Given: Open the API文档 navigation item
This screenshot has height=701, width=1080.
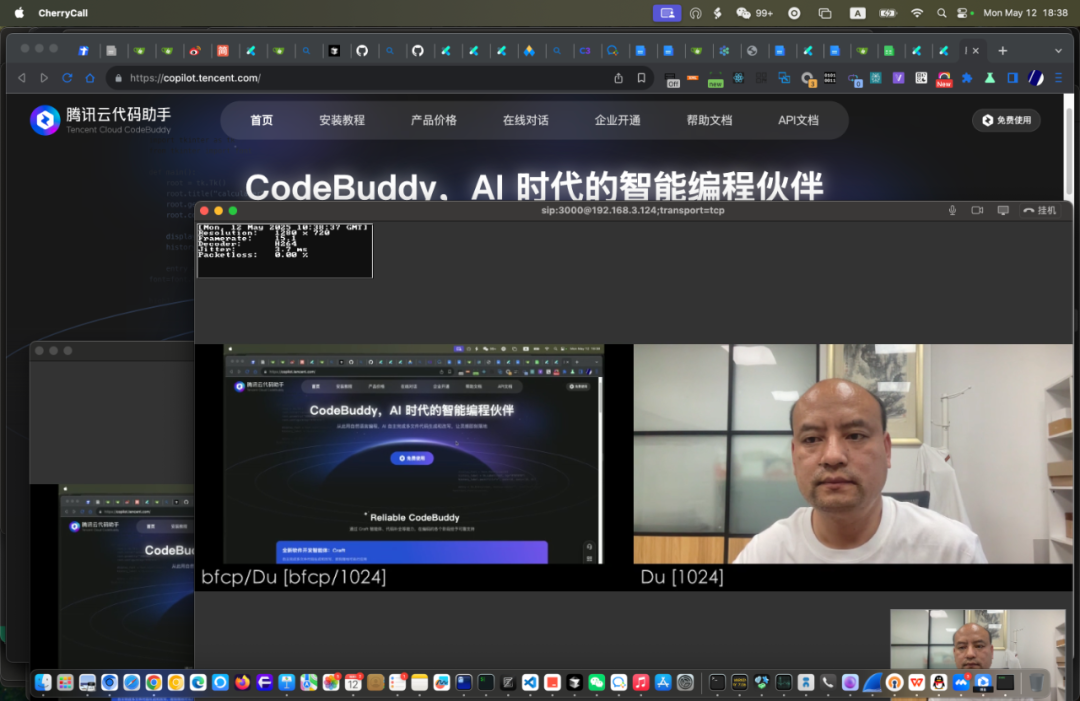Looking at the screenshot, I should [x=798, y=121].
